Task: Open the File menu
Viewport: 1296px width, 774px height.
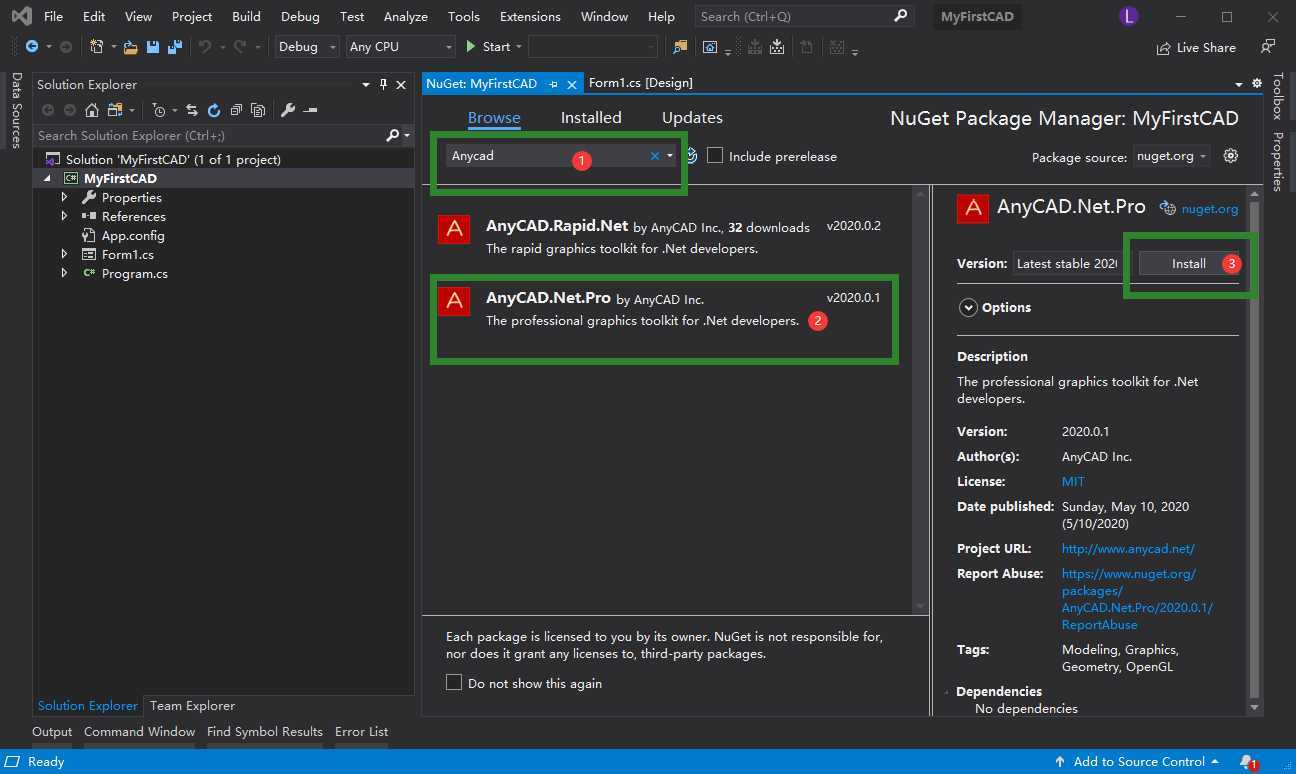Action: (54, 16)
